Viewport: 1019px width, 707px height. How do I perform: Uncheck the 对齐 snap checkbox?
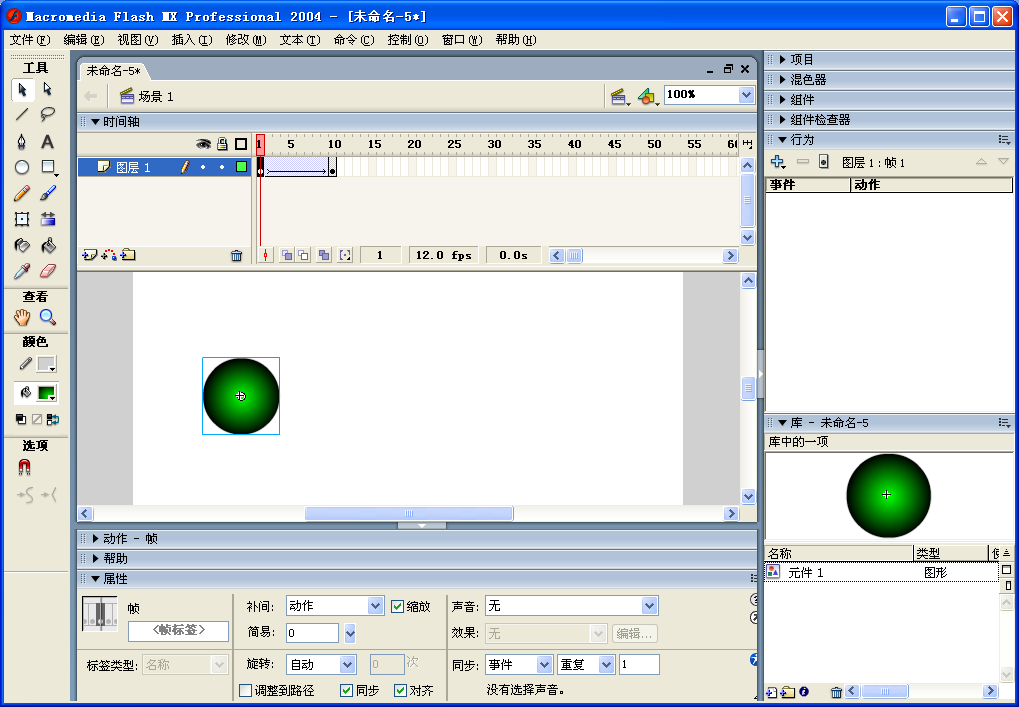(x=401, y=690)
